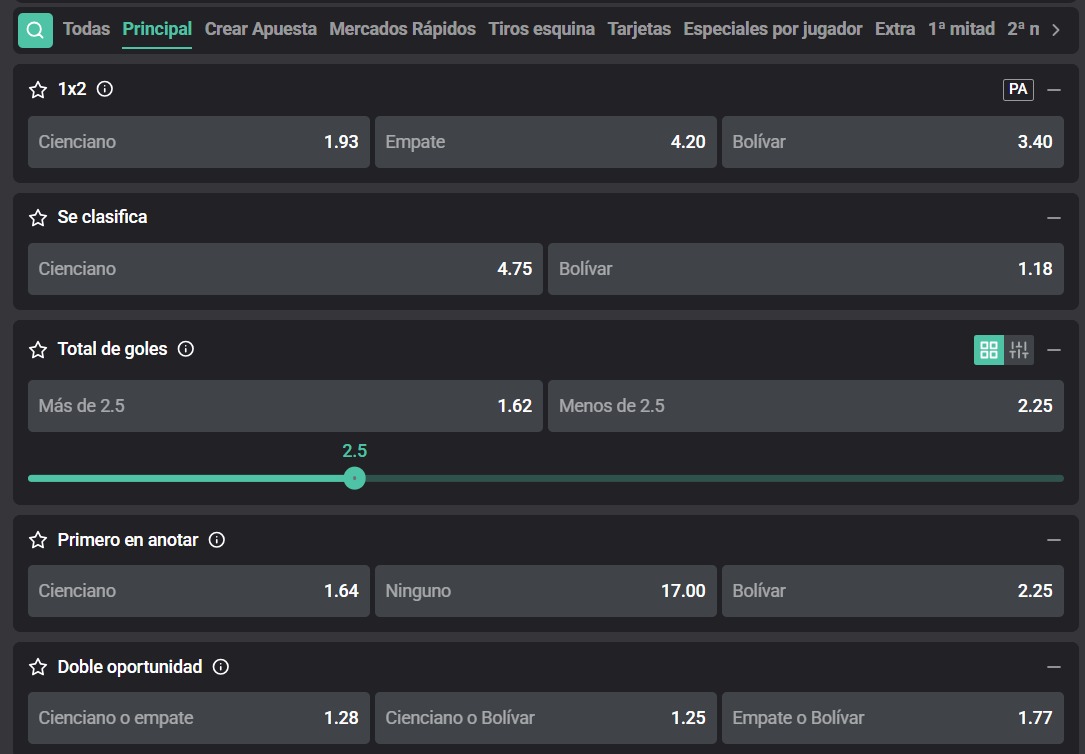Collapse the 1x2 market section
The height and width of the screenshot is (754, 1085).
pos(1053,90)
